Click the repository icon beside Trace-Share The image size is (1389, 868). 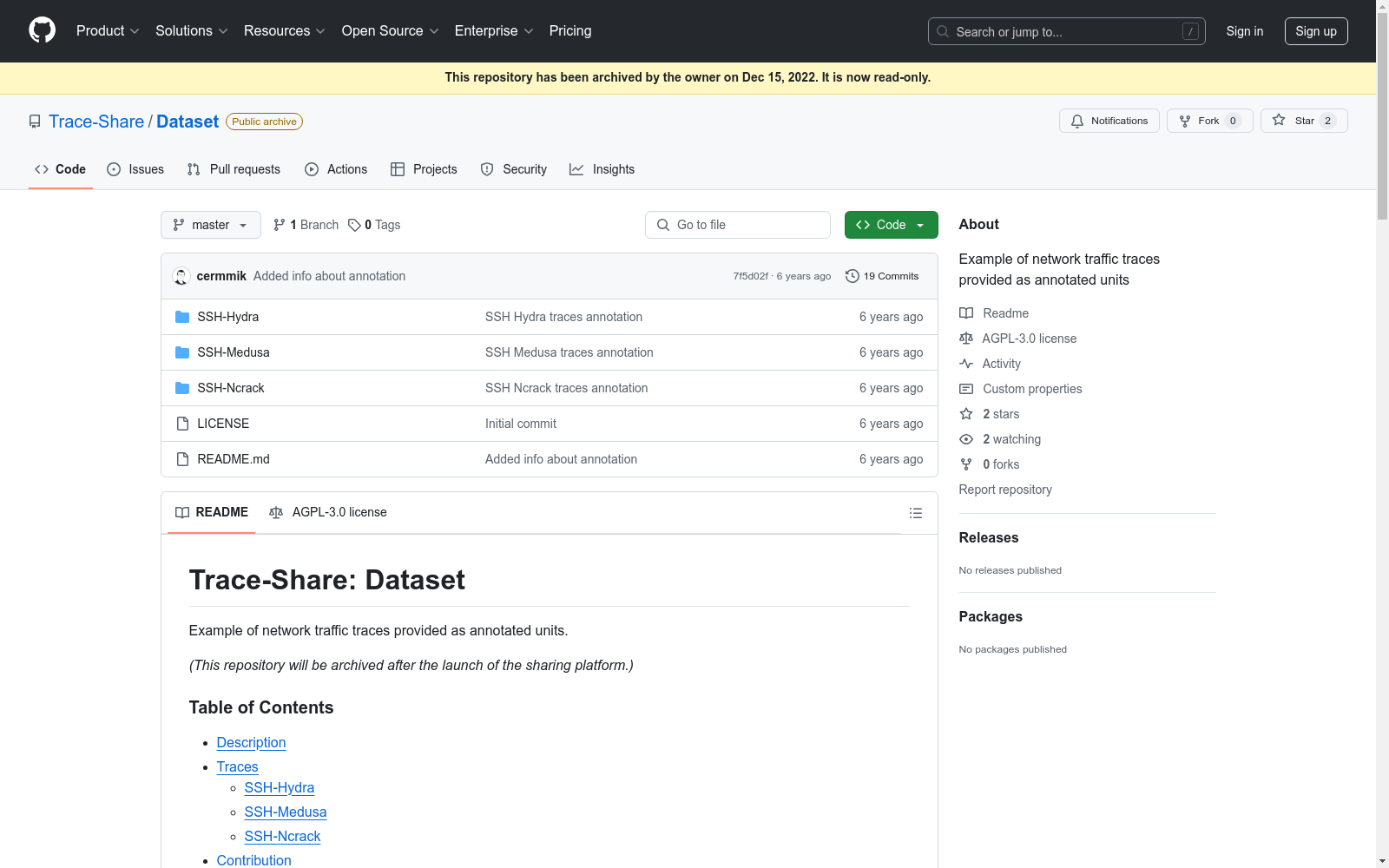35,122
